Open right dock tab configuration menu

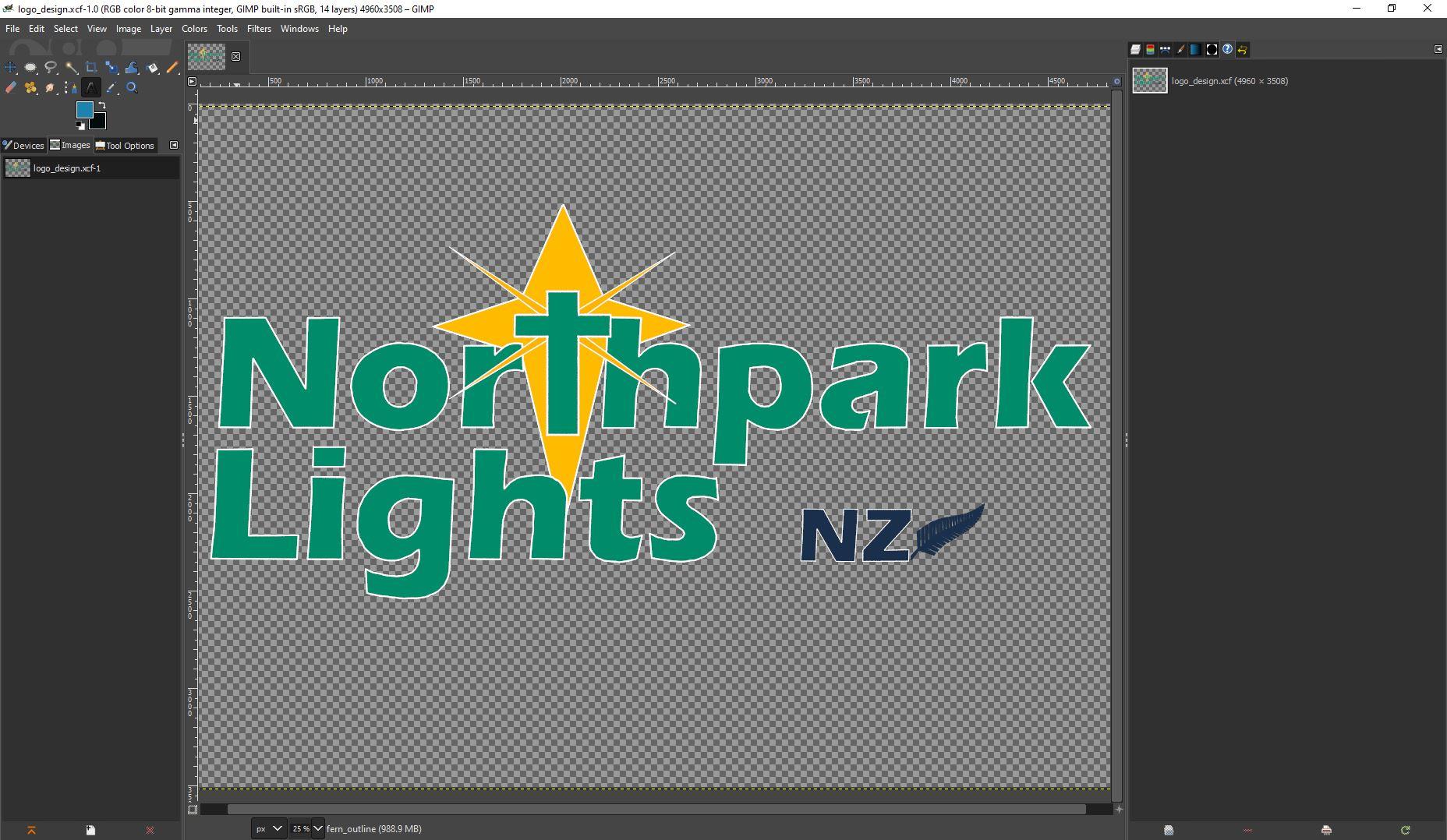[x=1438, y=49]
